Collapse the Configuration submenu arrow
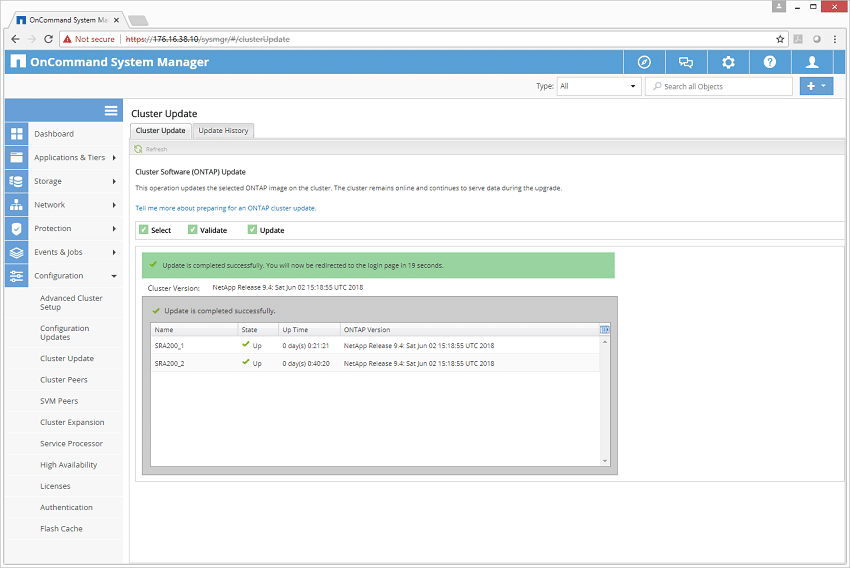The image size is (850, 568). (114, 276)
